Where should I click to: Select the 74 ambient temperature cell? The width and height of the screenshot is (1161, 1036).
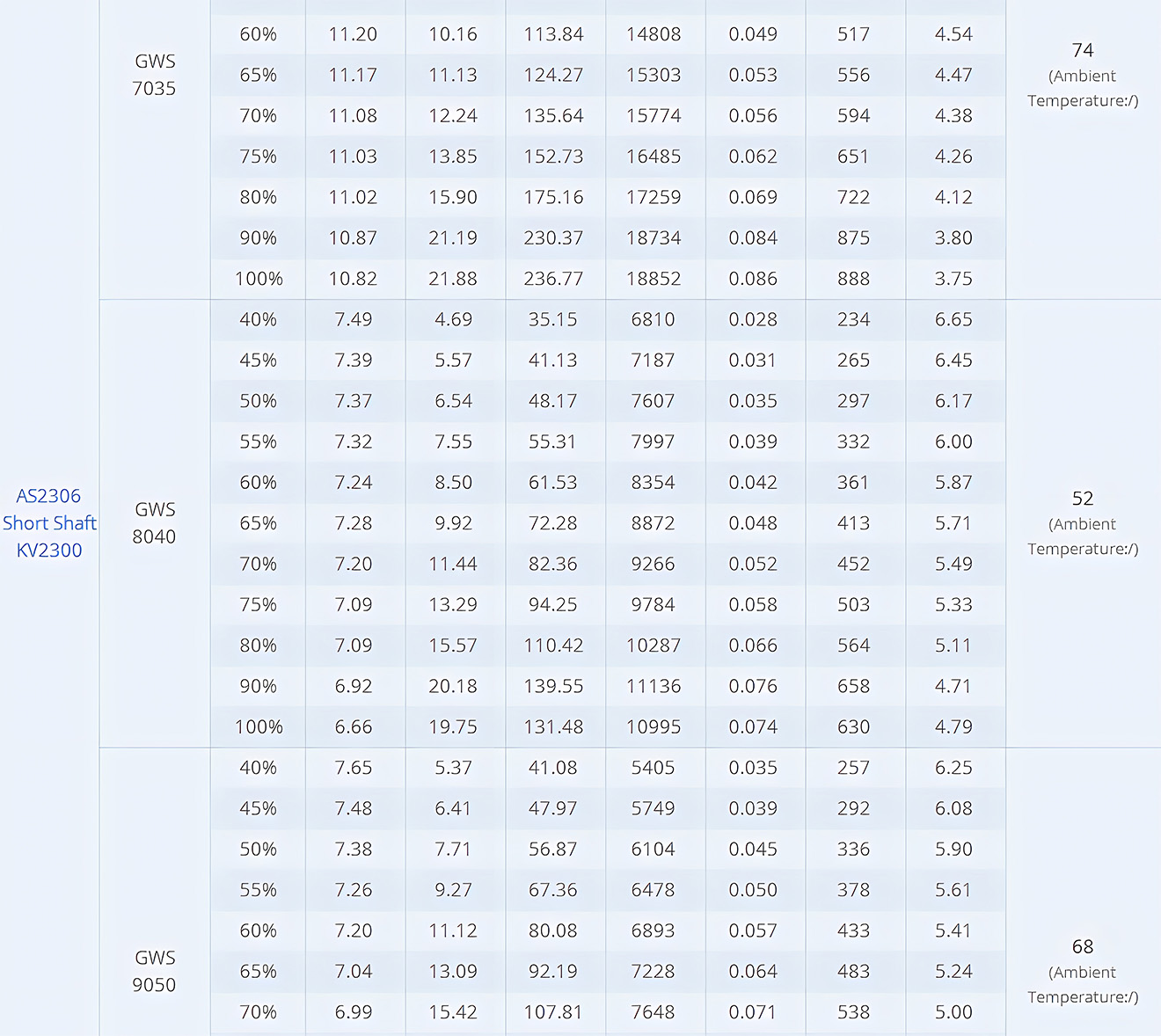1083,74
